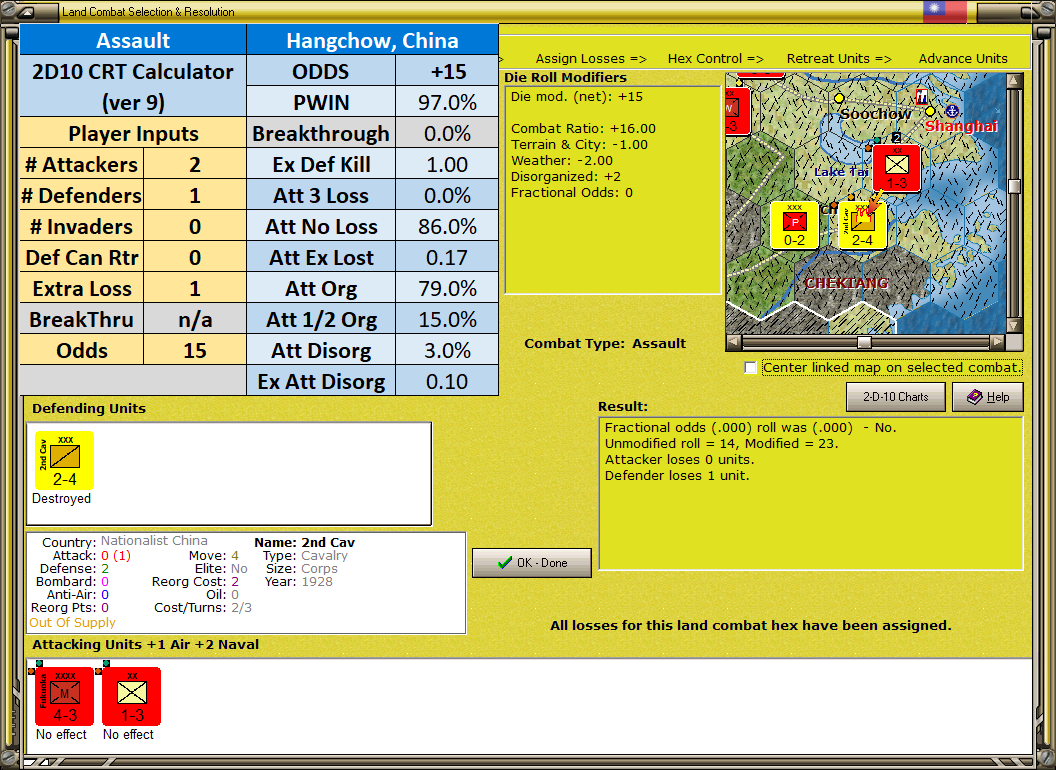
Task: Switch to the Hex Control step
Action: 715,59
